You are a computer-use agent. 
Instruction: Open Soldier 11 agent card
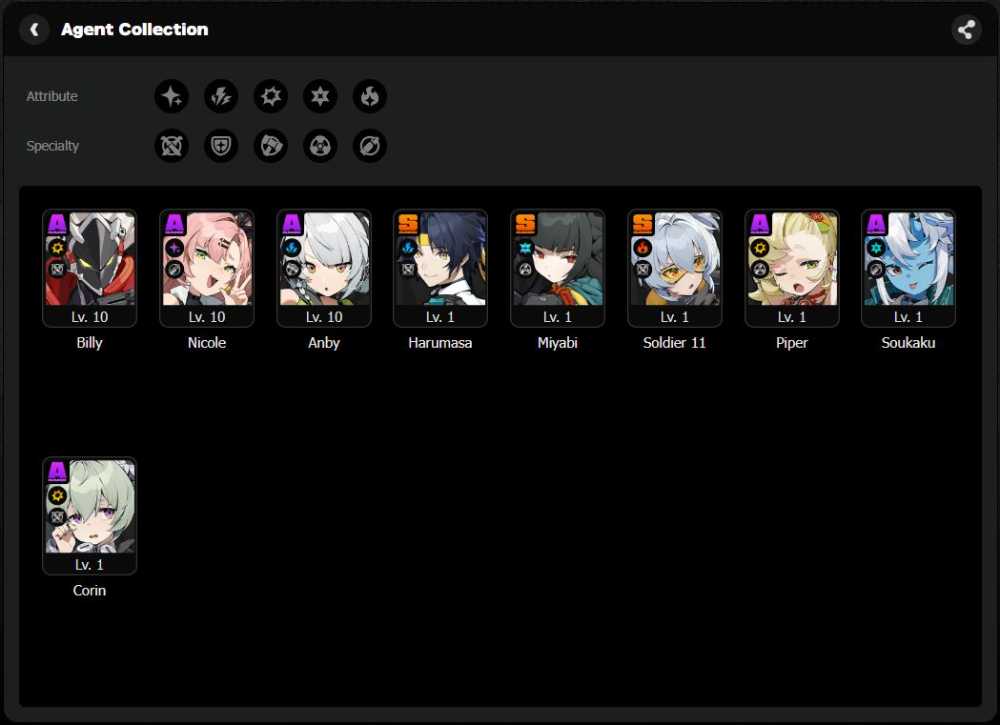tap(675, 268)
